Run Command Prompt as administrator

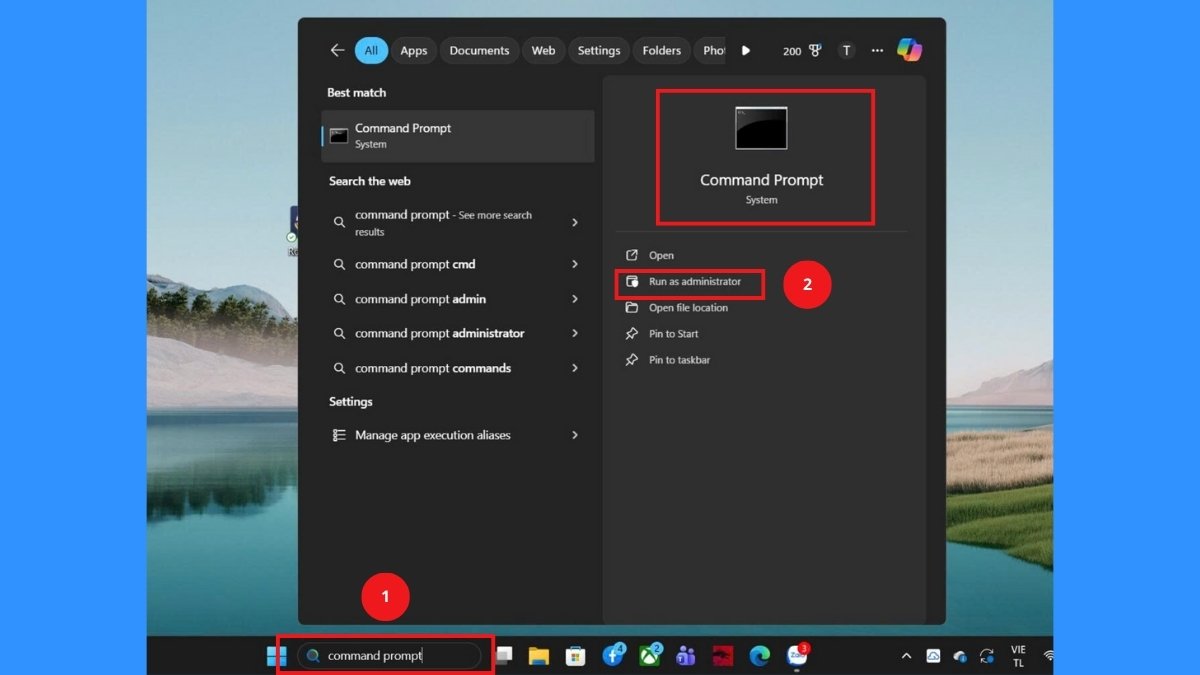[689, 284]
